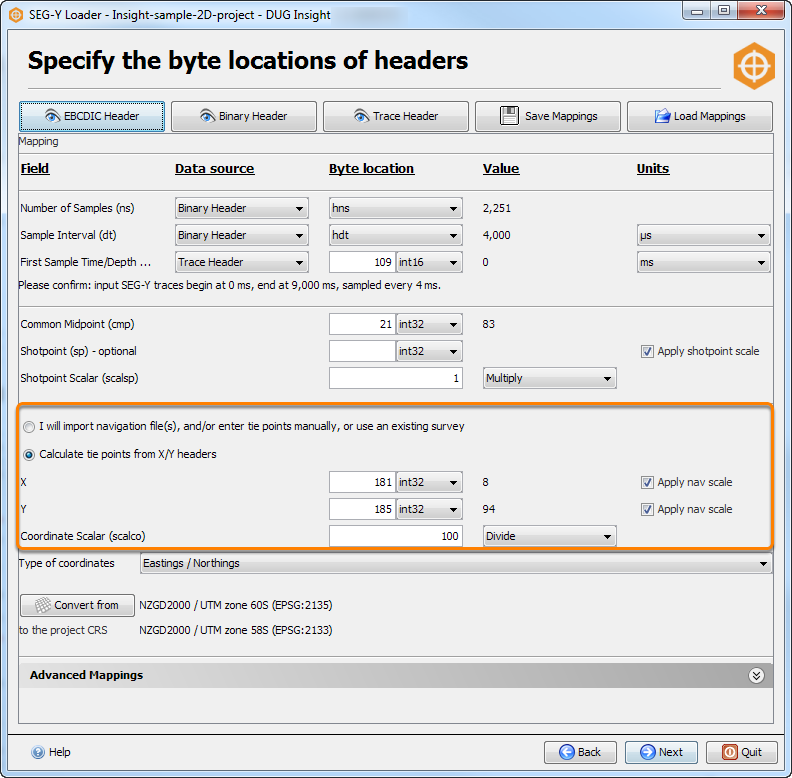Close the SEG-Y Loader window

762,11
